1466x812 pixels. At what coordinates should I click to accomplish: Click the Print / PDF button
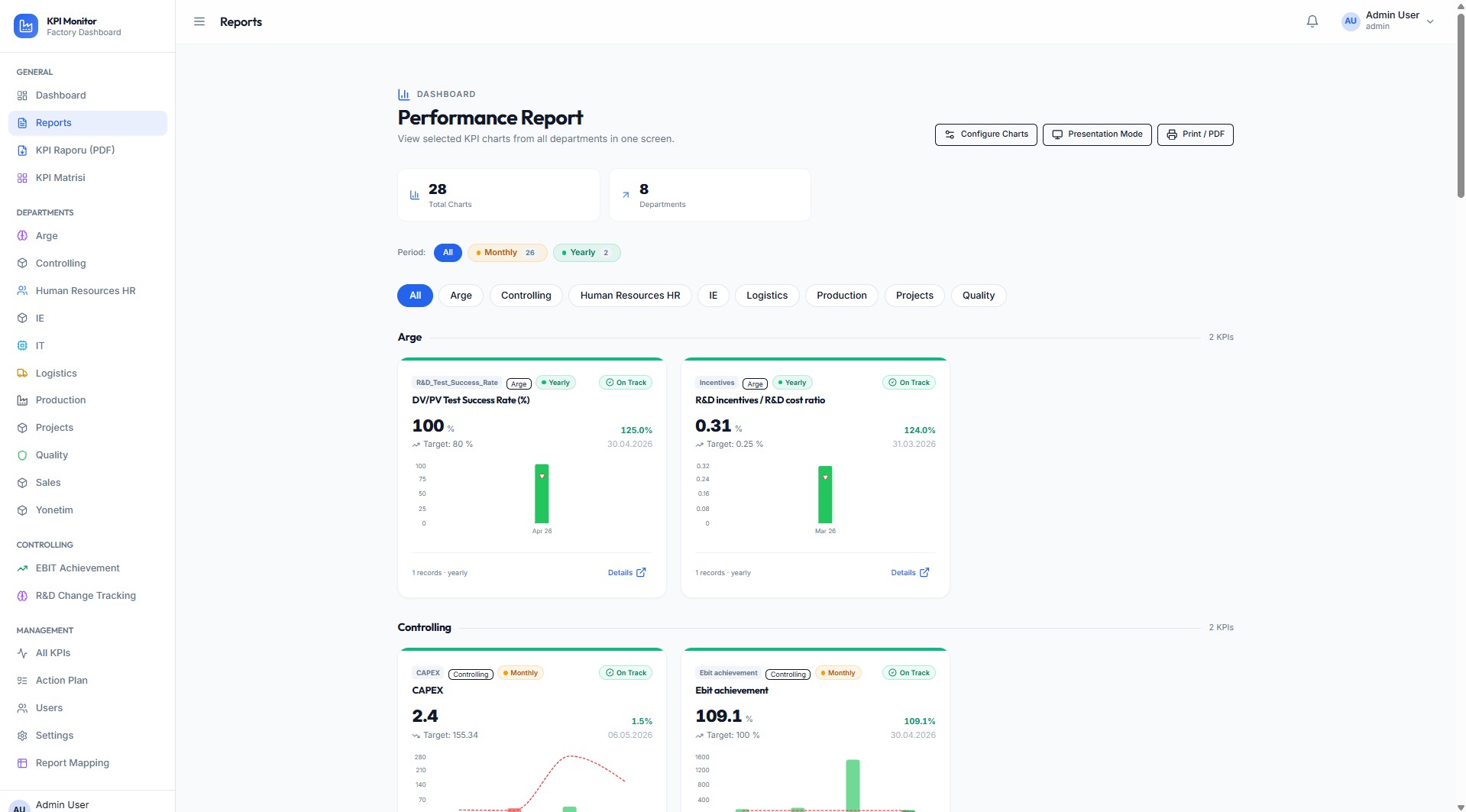click(x=1196, y=134)
